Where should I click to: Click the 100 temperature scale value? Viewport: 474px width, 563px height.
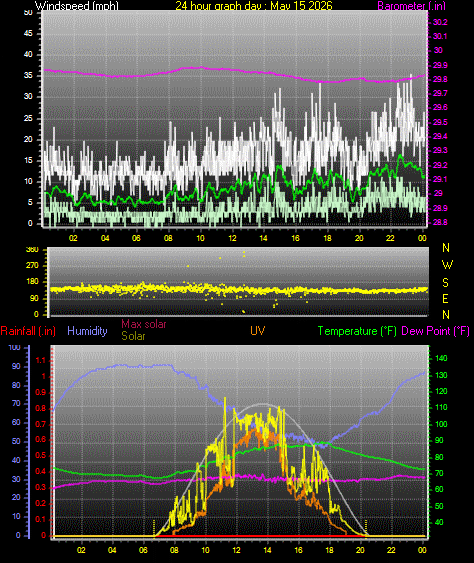tap(441, 424)
